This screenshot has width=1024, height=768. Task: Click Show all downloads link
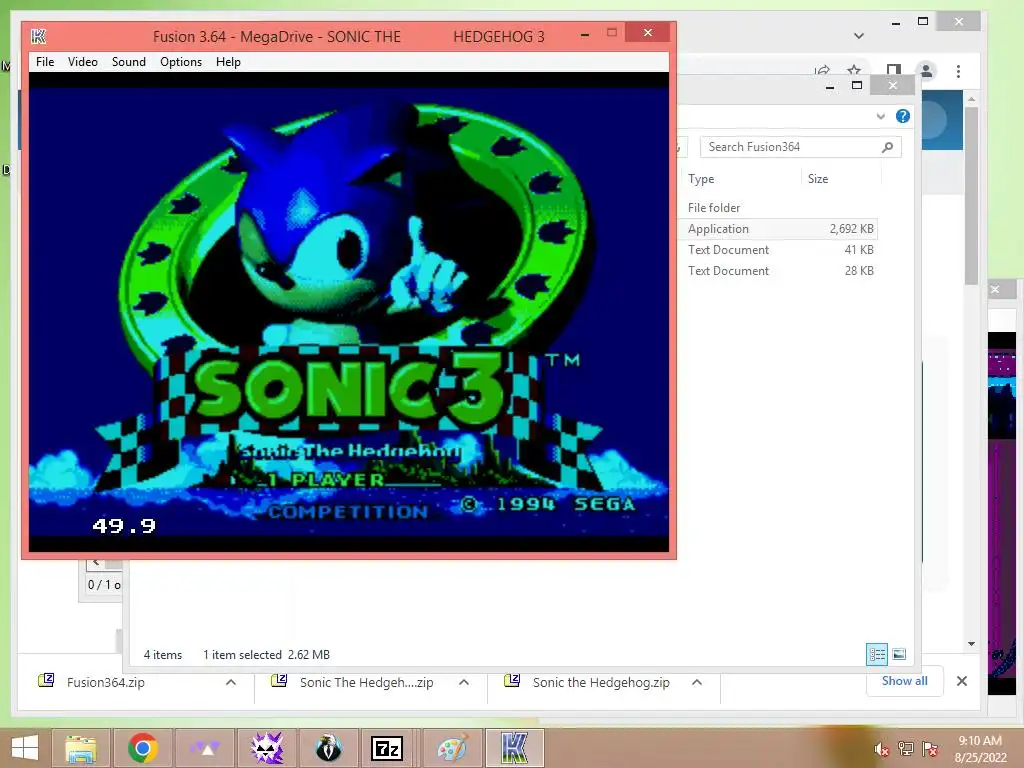coord(904,680)
